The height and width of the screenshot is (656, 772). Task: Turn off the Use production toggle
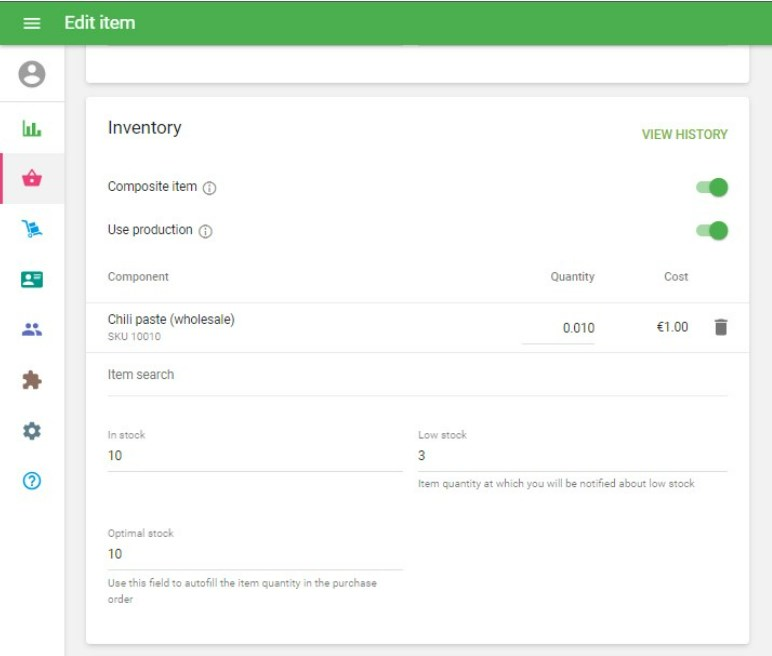pos(712,231)
